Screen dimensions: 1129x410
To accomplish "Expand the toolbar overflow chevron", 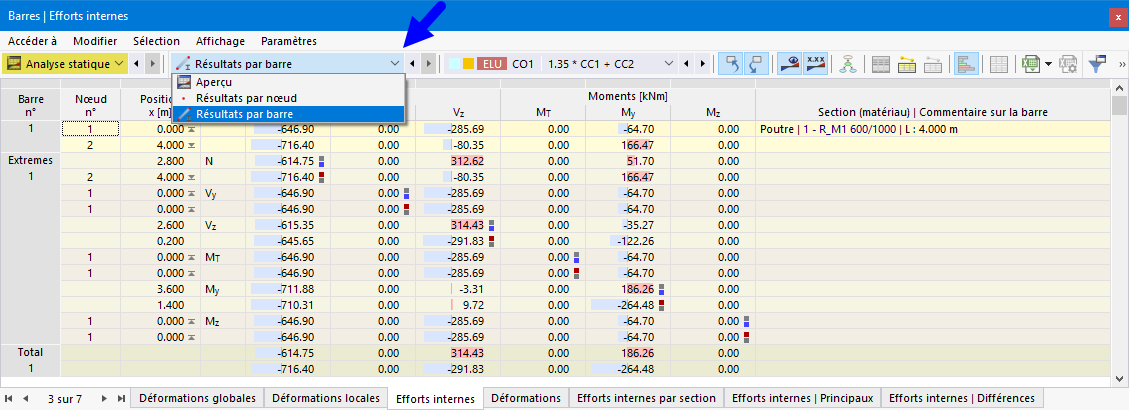I will click(1122, 64).
